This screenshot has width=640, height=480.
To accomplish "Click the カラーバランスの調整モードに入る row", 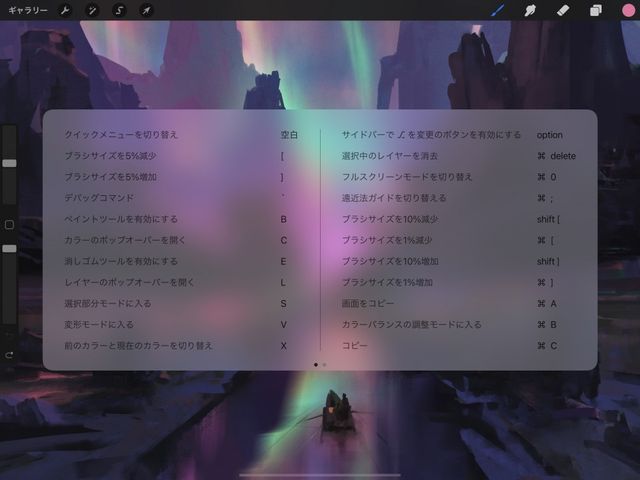I will [459, 324].
